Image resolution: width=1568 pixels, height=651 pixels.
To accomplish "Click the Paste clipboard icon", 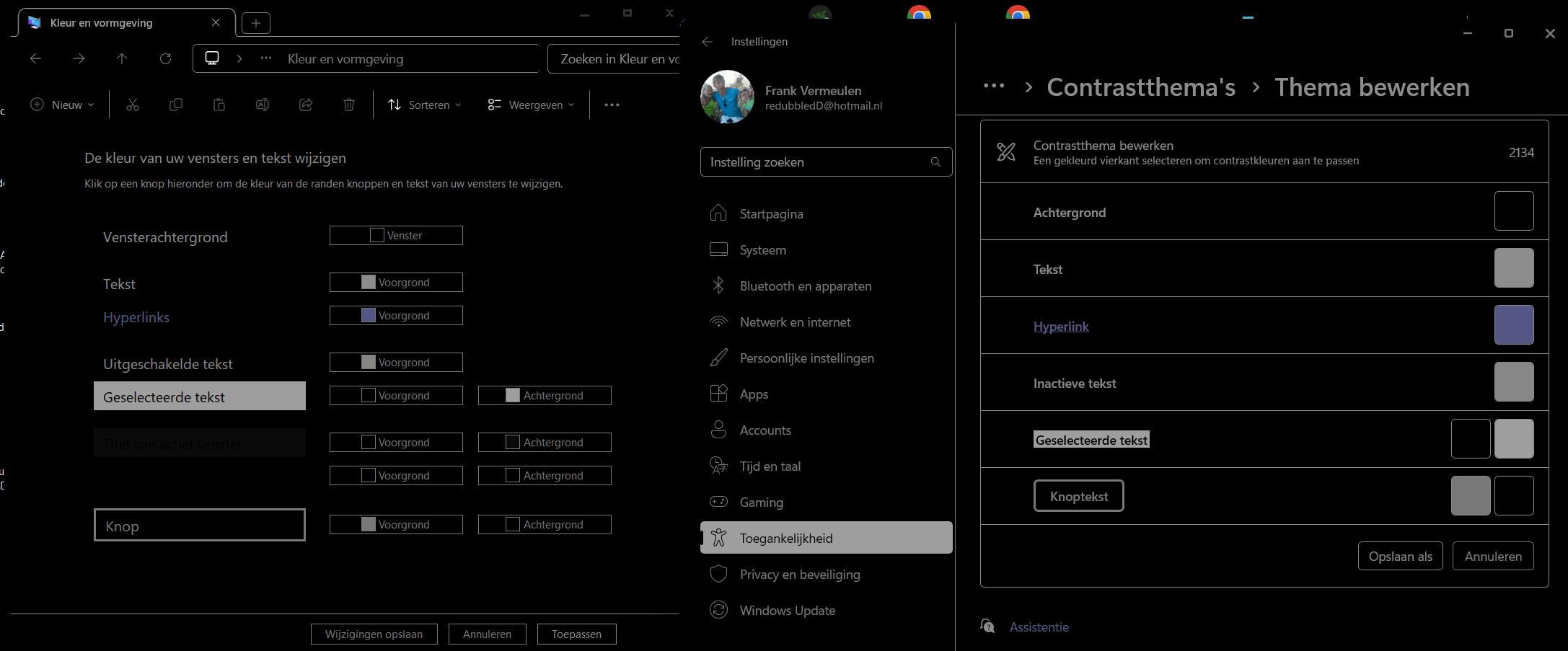I will 219,105.
